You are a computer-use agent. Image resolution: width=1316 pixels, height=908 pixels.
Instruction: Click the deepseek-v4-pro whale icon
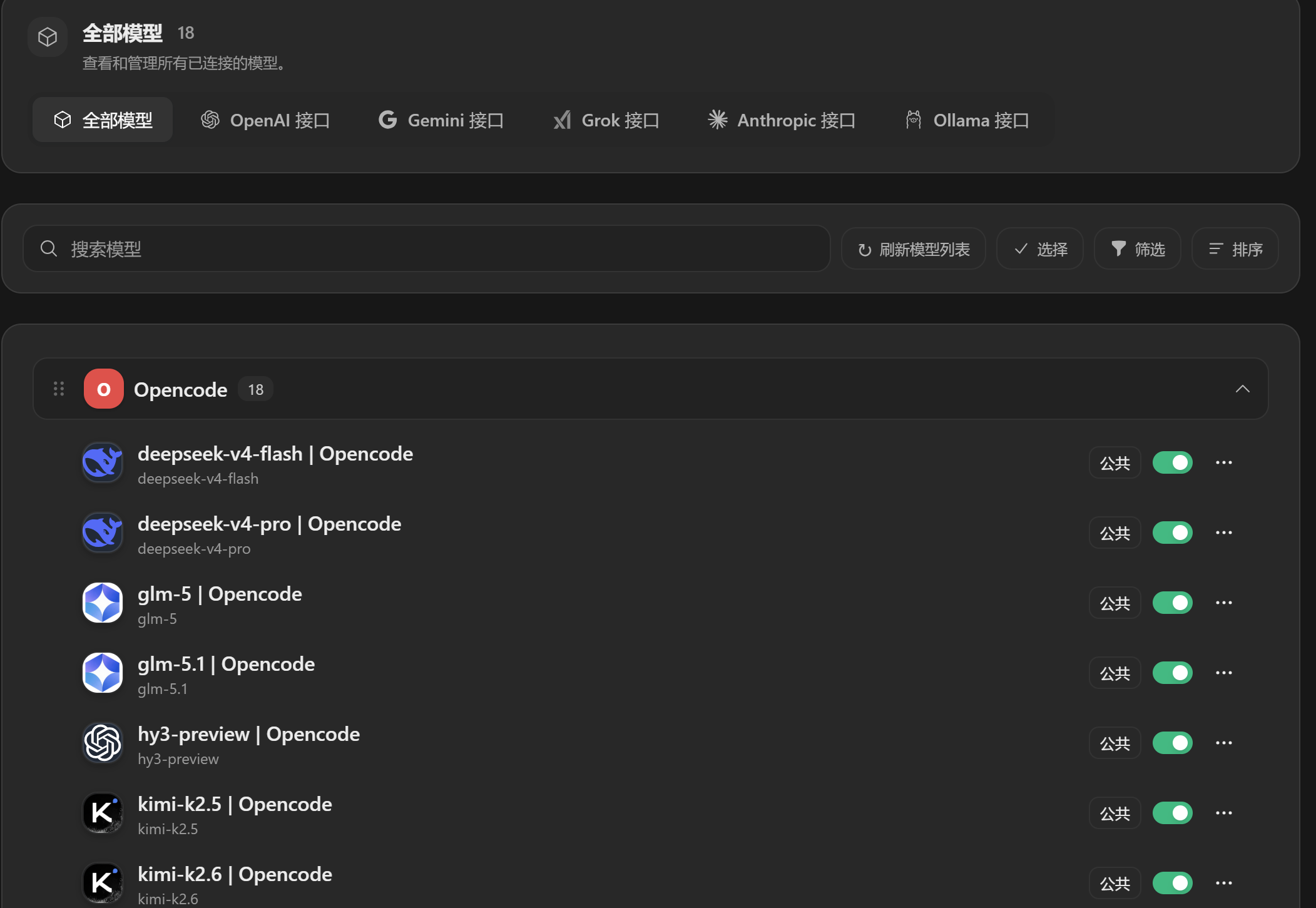pos(103,533)
